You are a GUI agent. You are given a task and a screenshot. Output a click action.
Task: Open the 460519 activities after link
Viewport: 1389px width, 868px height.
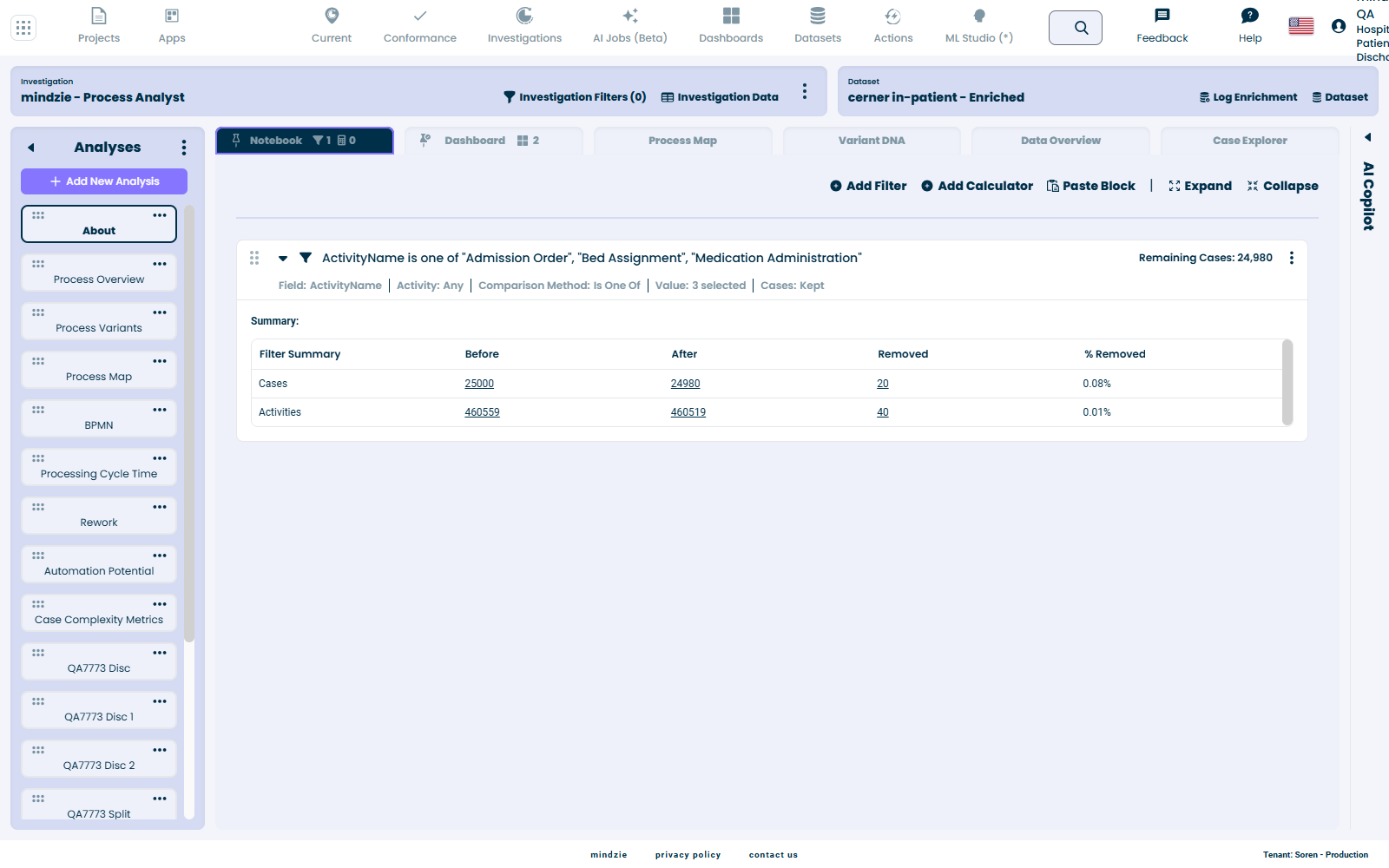click(x=688, y=412)
